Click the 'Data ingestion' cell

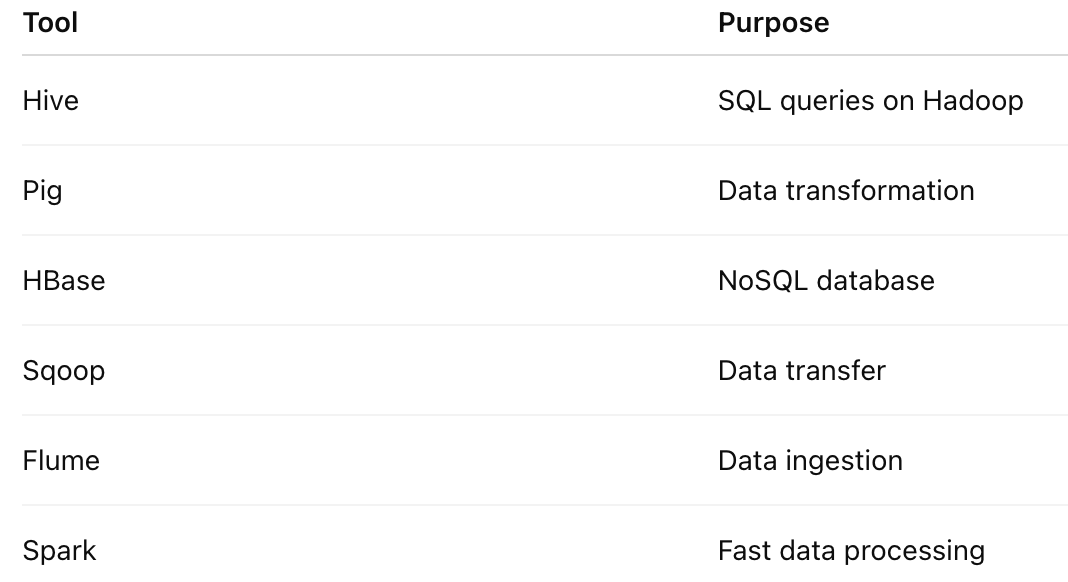click(x=811, y=461)
